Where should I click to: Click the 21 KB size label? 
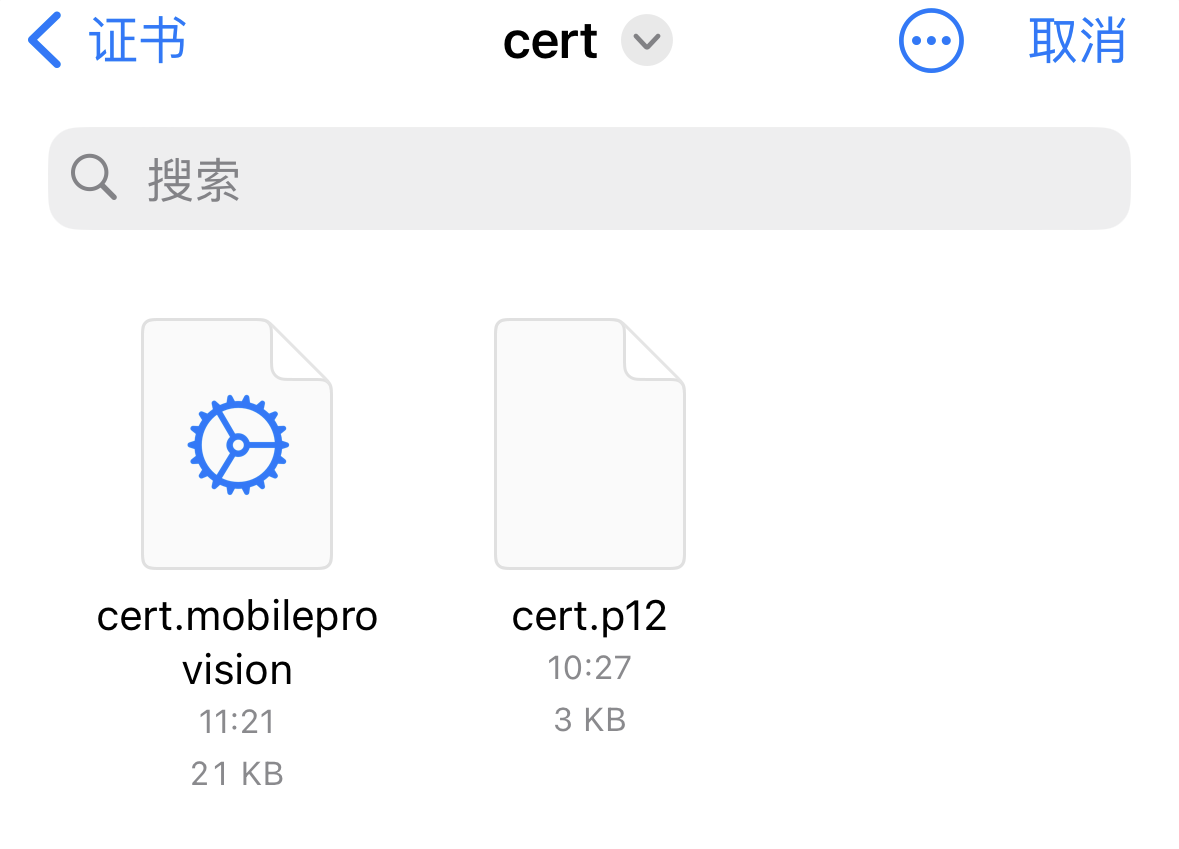click(237, 774)
